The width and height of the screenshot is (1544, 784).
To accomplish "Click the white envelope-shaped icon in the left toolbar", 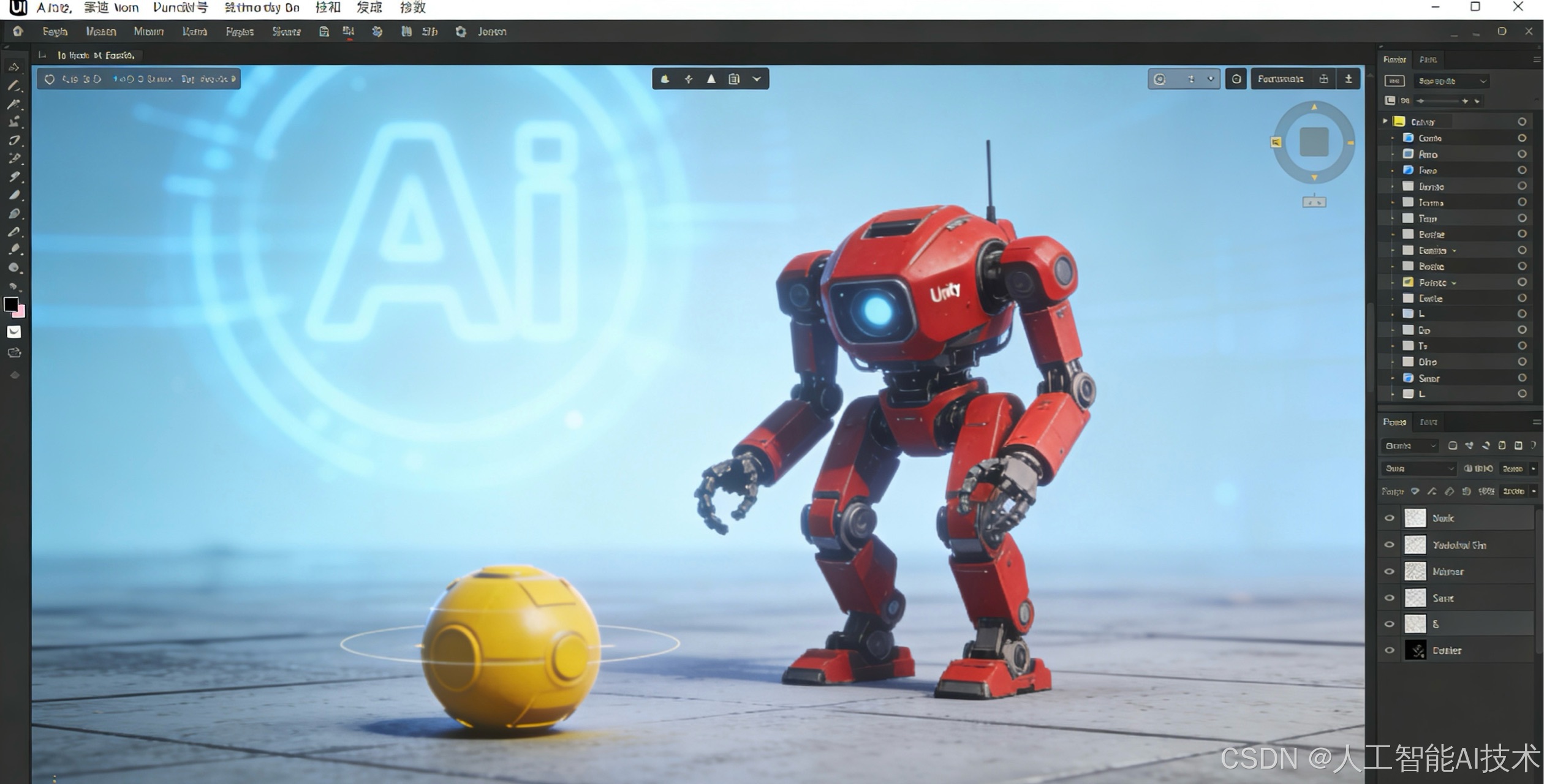I will [x=14, y=332].
